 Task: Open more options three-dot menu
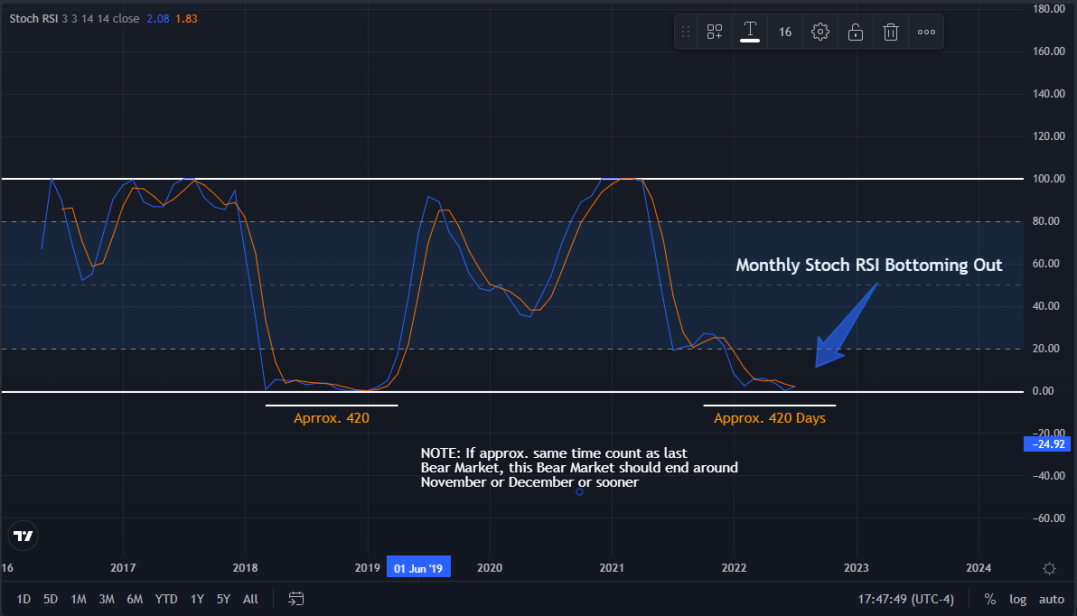pos(927,32)
